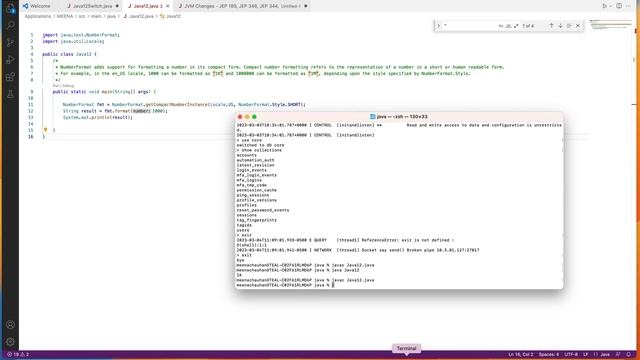
Task: Open the Accounts menu in activity bar
Action: [10, 325]
